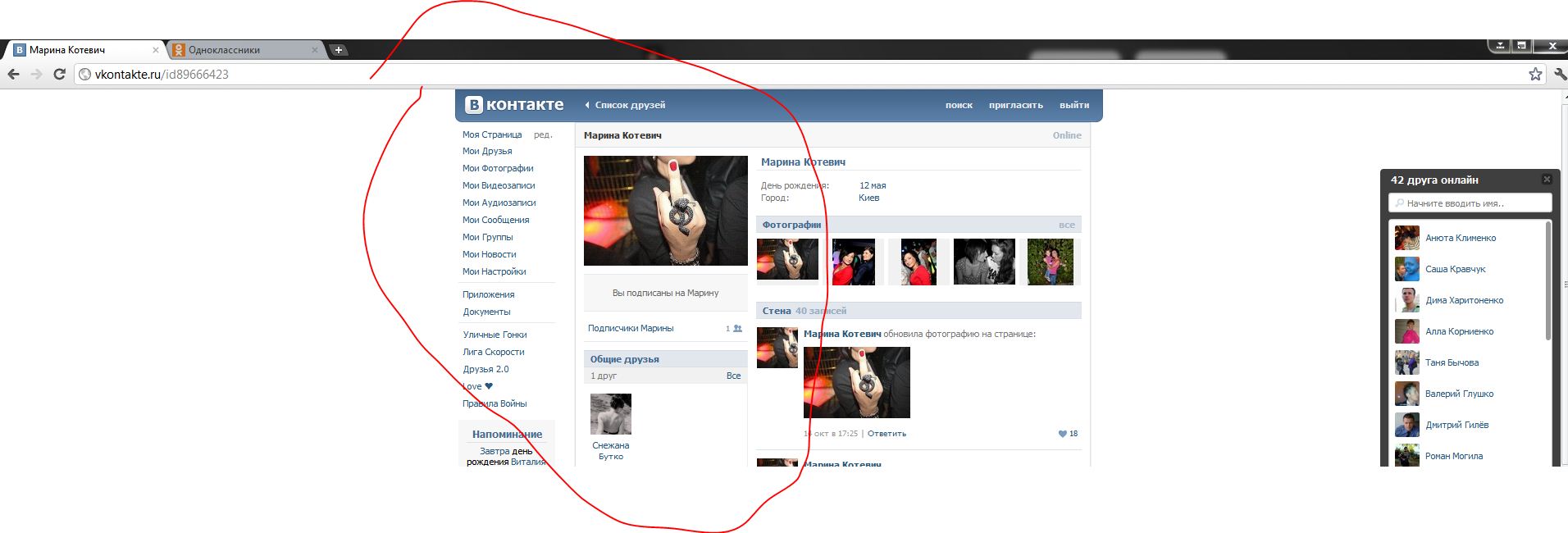Open the wrench settings menu
This screenshot has height=533, width=1568.
(x=1560, y=74)
